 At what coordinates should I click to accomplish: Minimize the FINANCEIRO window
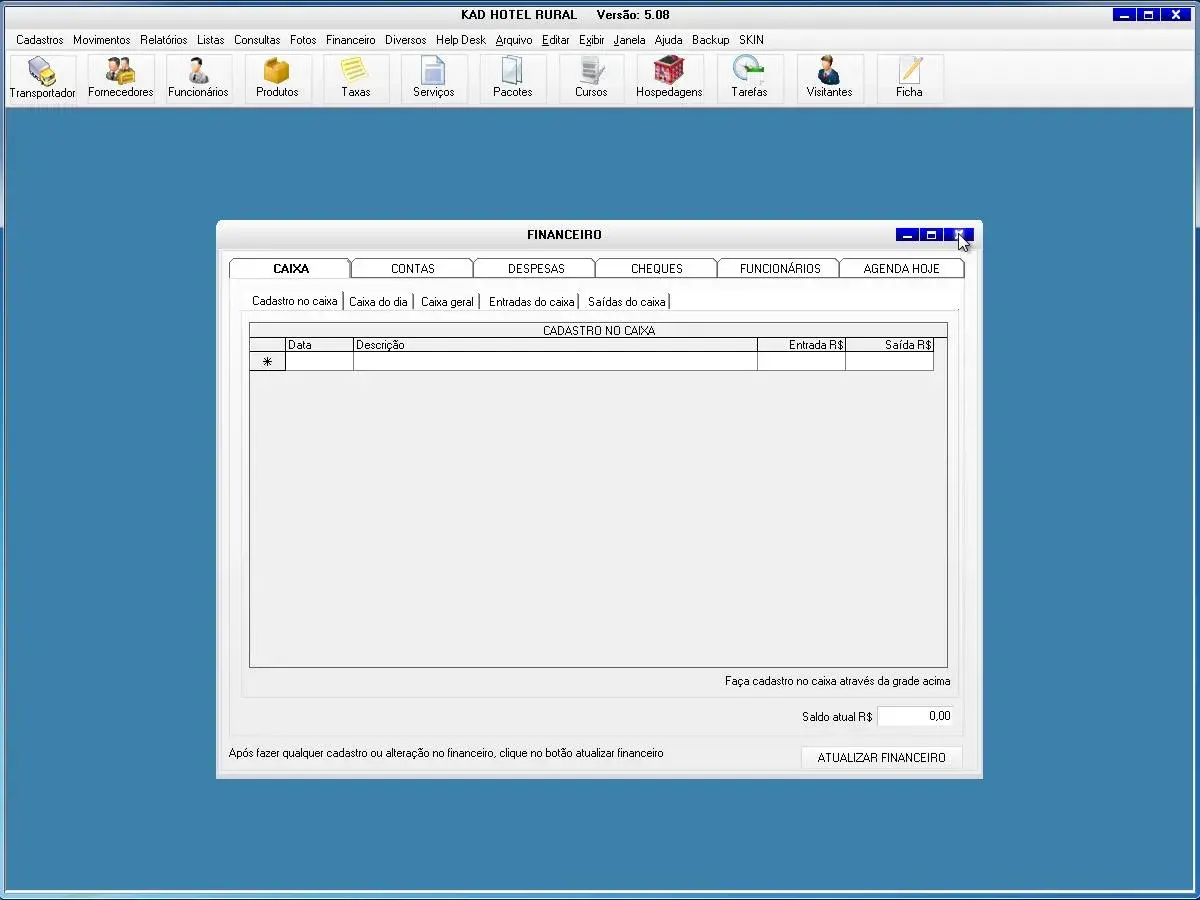[x=908, y=235]
